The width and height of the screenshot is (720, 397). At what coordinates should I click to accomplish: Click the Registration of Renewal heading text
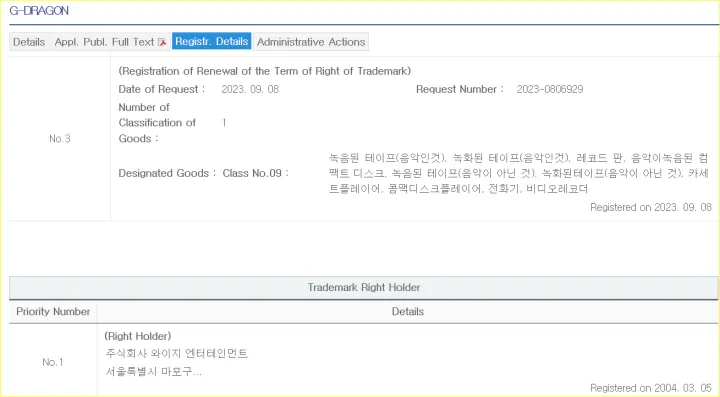[264, 71]
